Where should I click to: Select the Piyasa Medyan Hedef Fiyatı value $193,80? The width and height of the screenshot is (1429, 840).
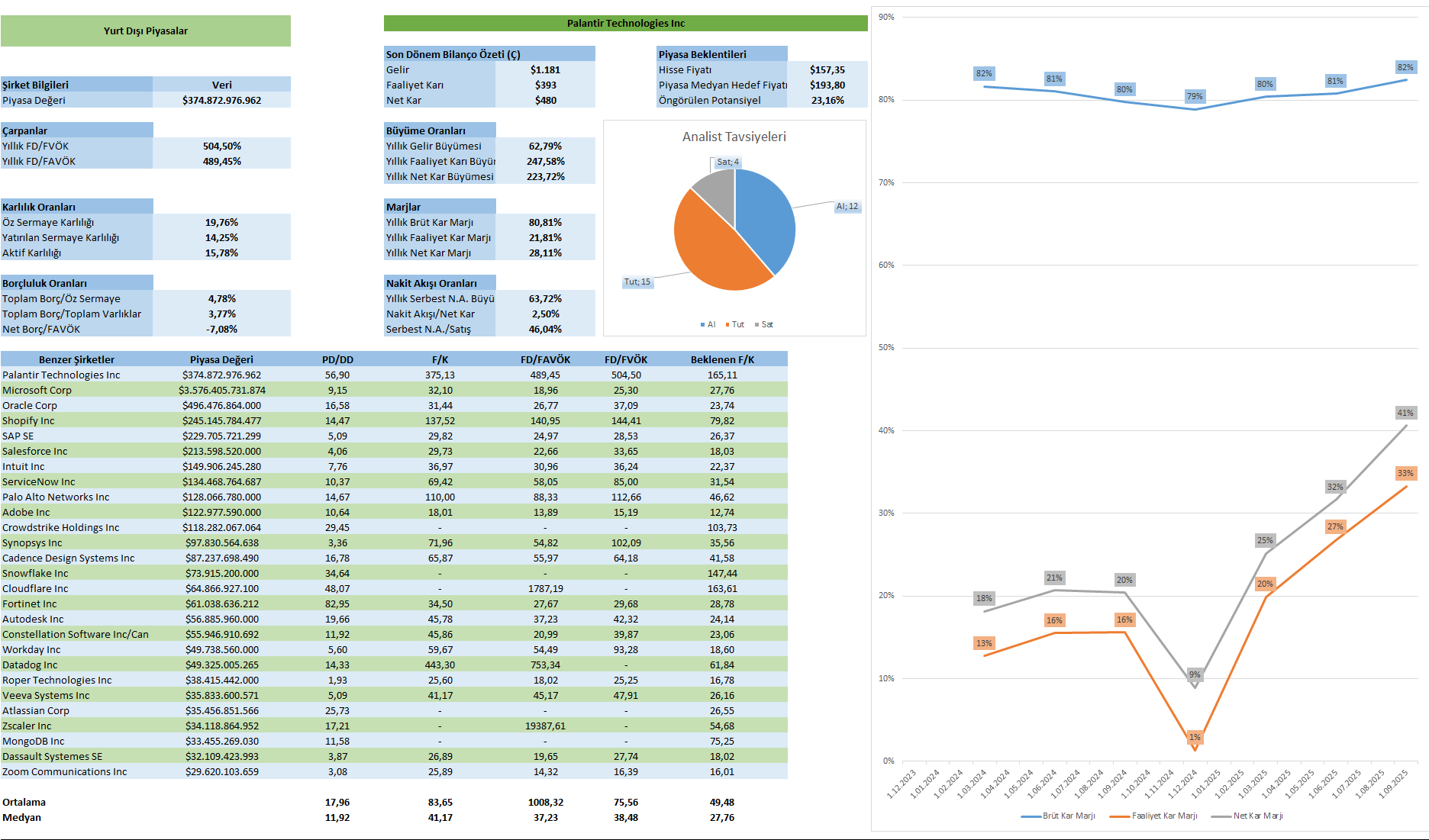click(827, 85)
